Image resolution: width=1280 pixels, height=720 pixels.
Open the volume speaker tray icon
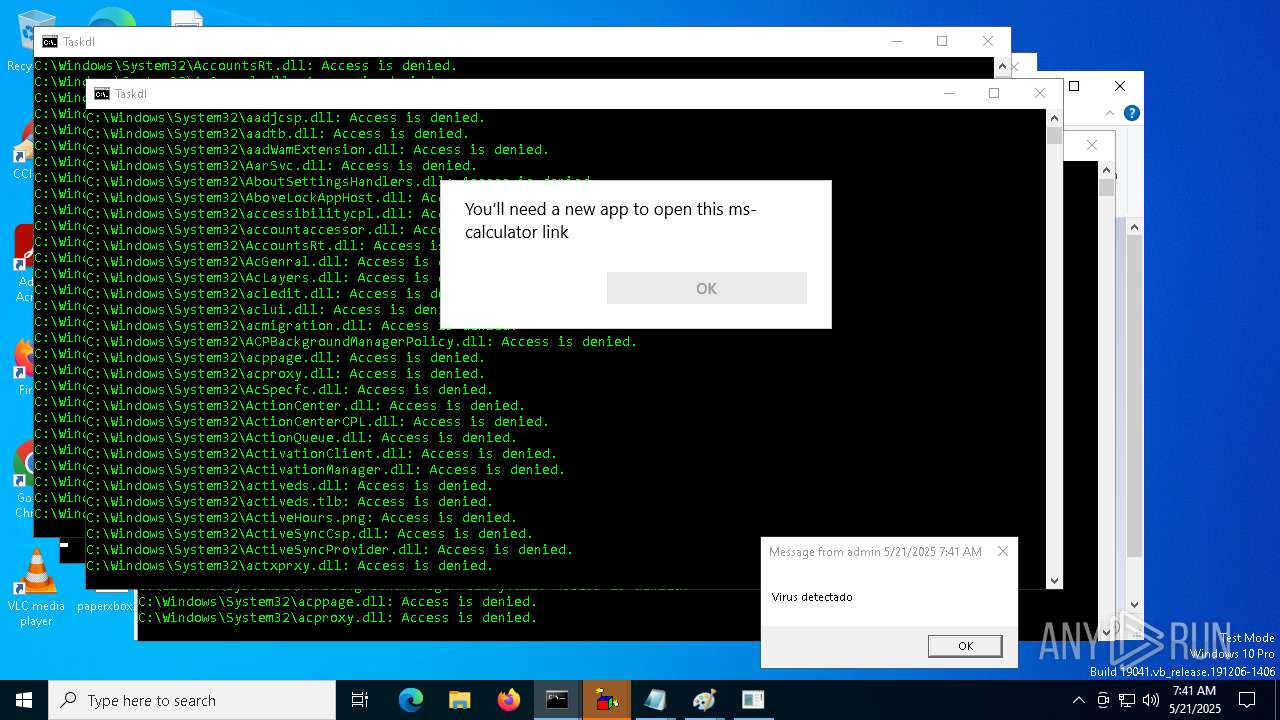tap(1151, 700)
